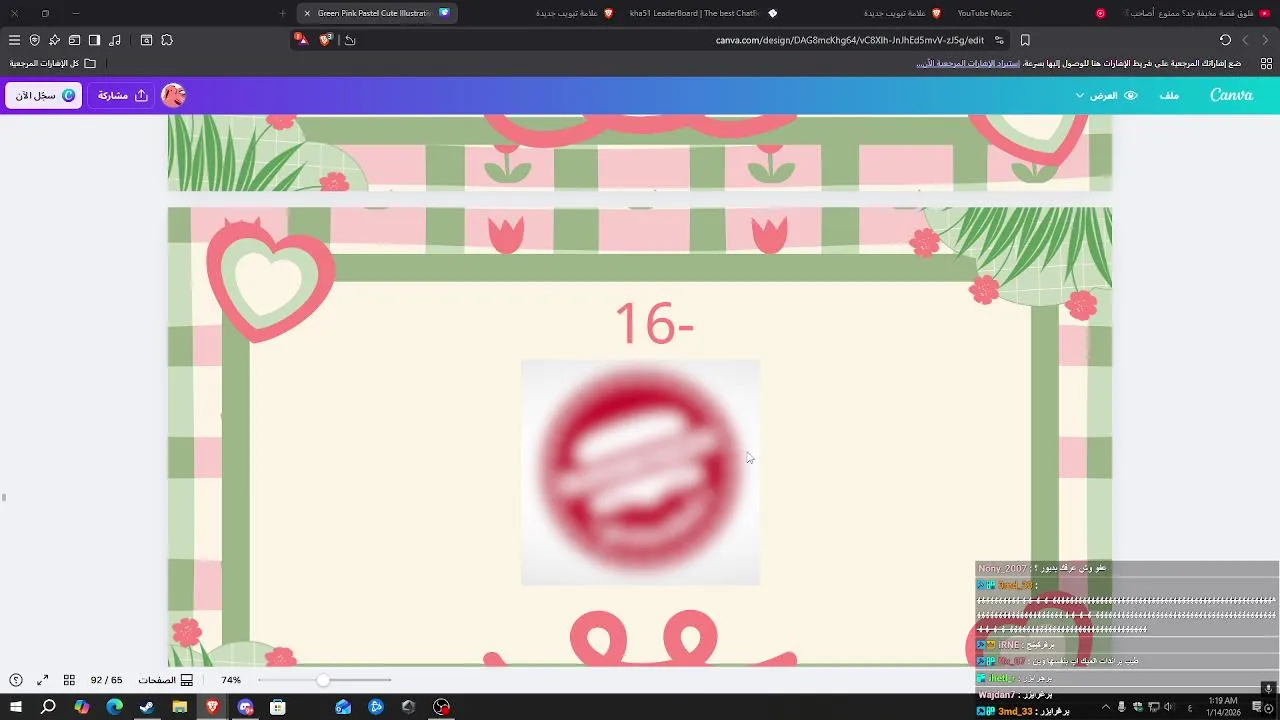The height and width of the screenshot is (720, 1280).
Task: Open the Windows Start menu
Action: 16,707
